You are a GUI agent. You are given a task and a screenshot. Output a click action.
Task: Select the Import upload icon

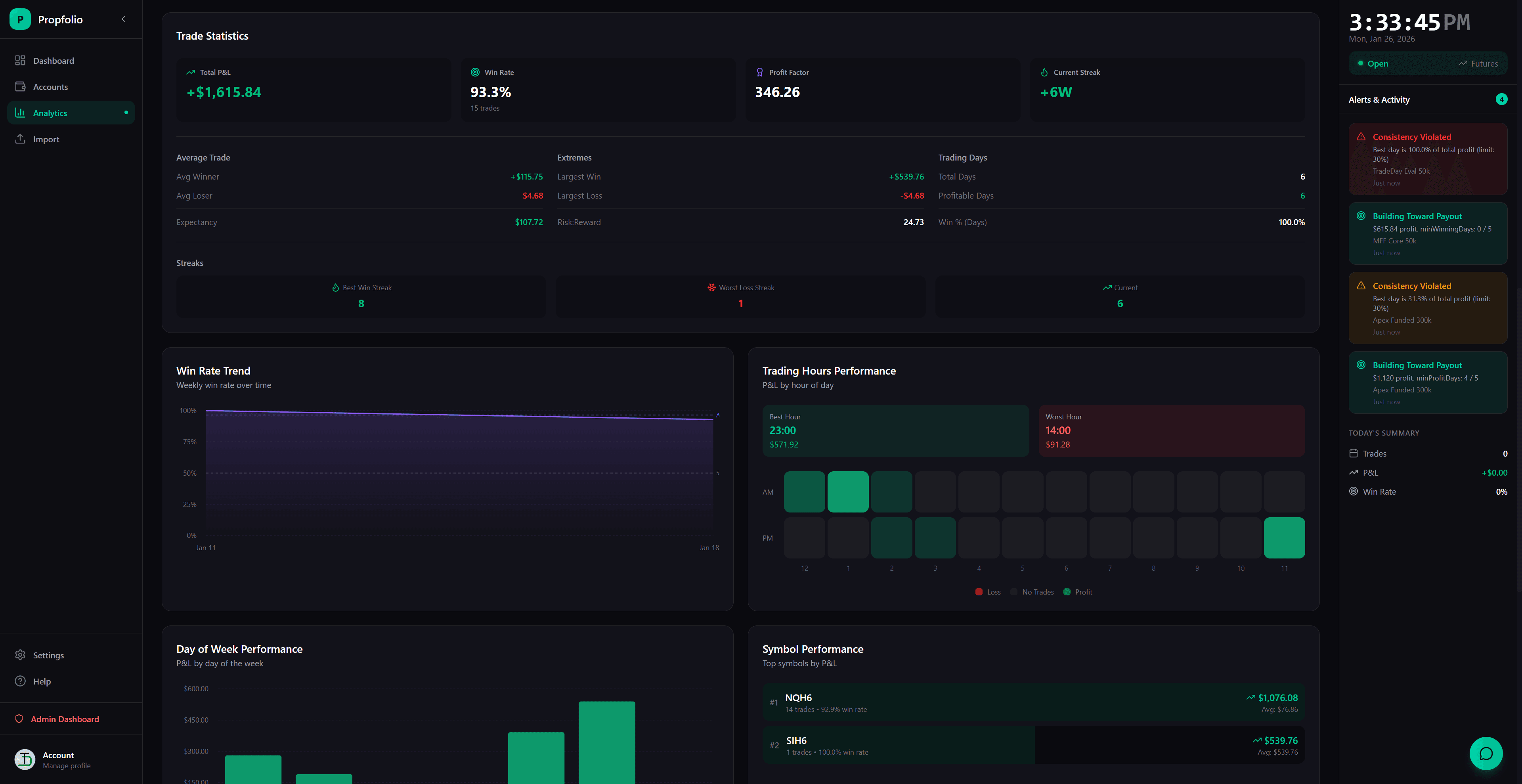point(20,139)
